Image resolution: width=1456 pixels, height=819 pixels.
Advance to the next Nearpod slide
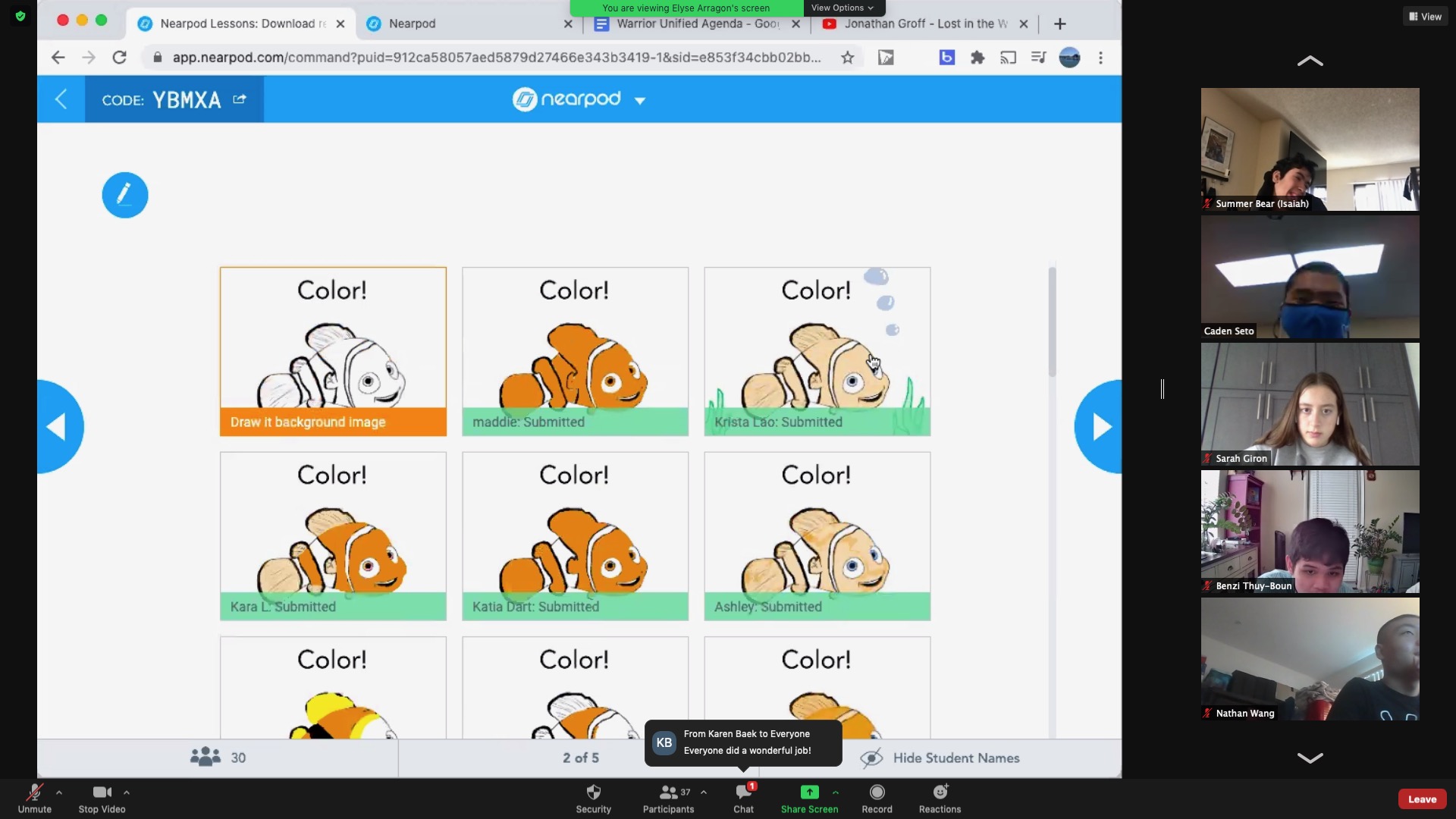click(1099, 426)
